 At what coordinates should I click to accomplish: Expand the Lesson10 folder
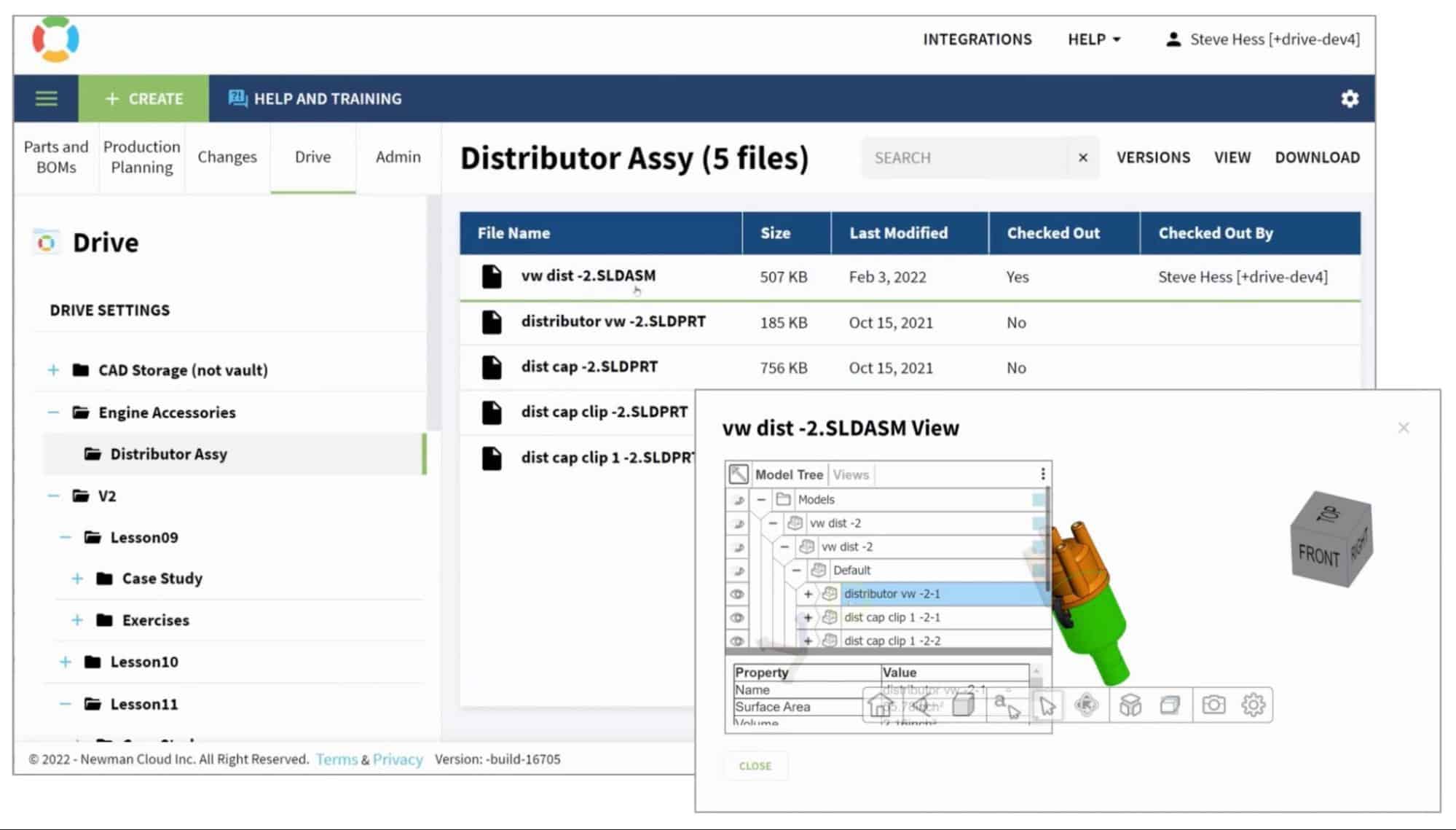point(65,662)
